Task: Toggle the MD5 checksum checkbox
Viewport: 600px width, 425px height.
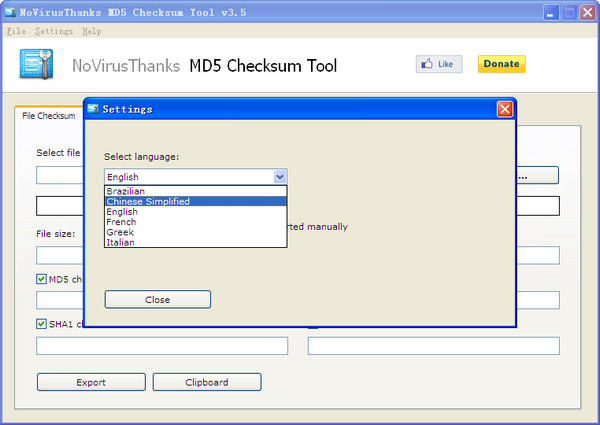Action: [x=41, y=279]
